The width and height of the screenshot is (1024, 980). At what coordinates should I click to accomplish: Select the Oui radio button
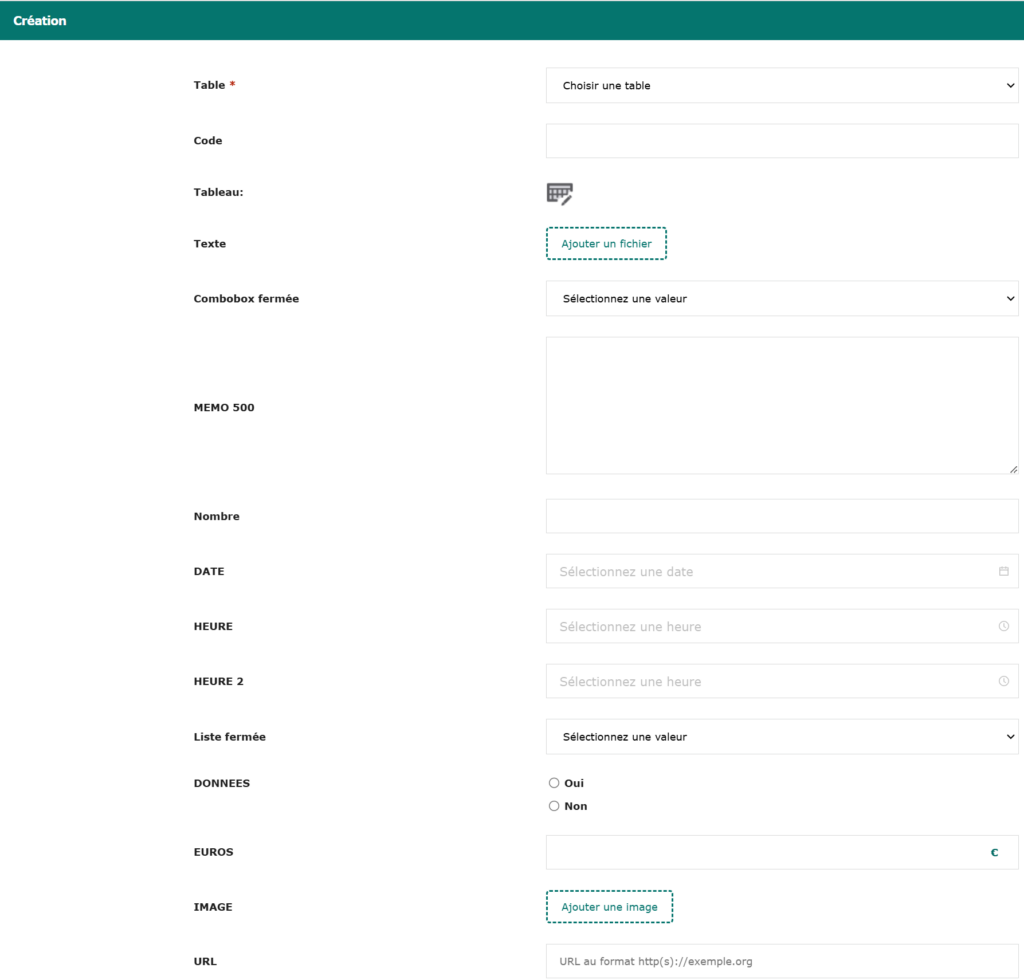[x=554, y=783]
